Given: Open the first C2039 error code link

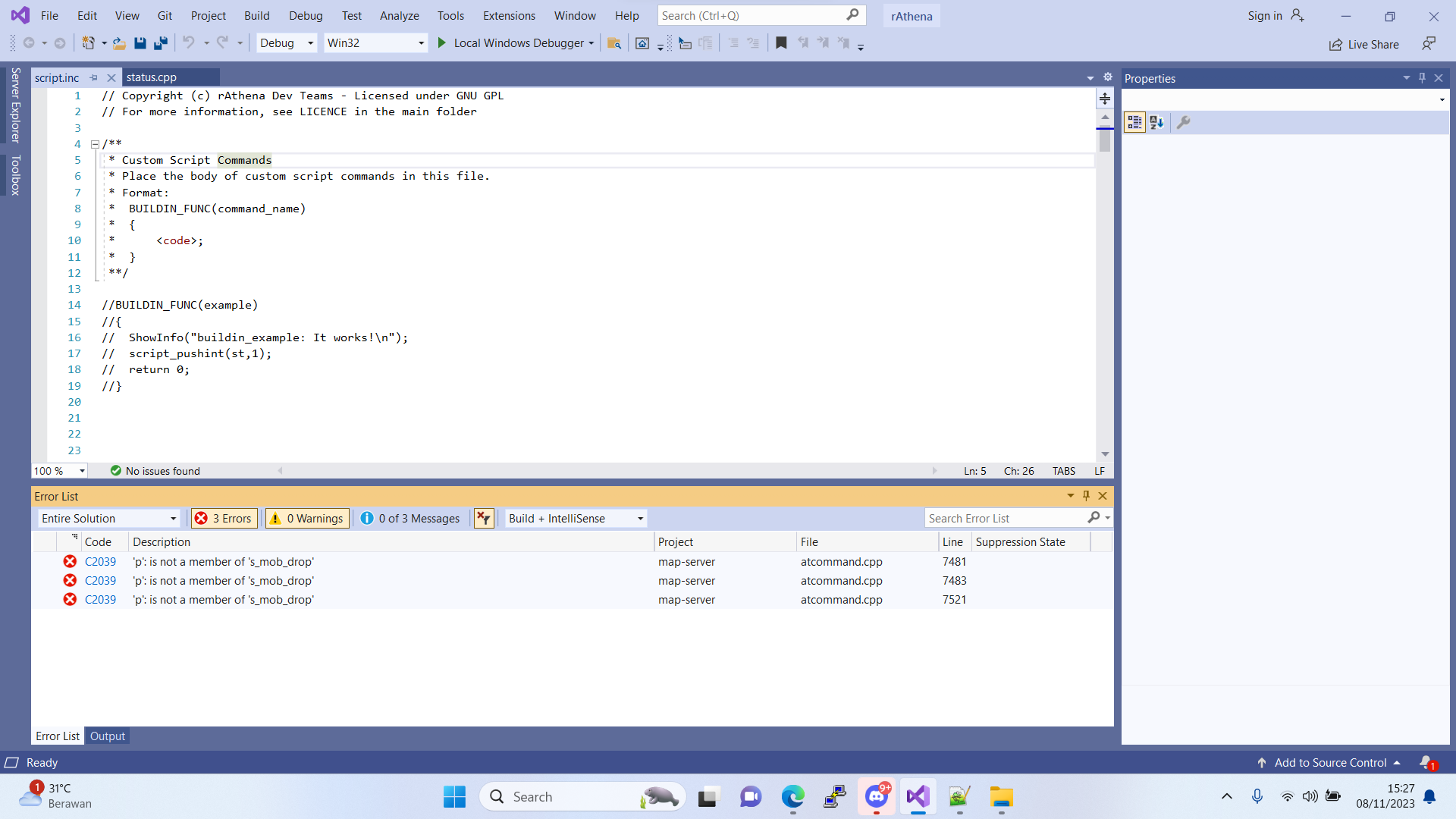Looking at the screenshot, I should coord(100,562).
